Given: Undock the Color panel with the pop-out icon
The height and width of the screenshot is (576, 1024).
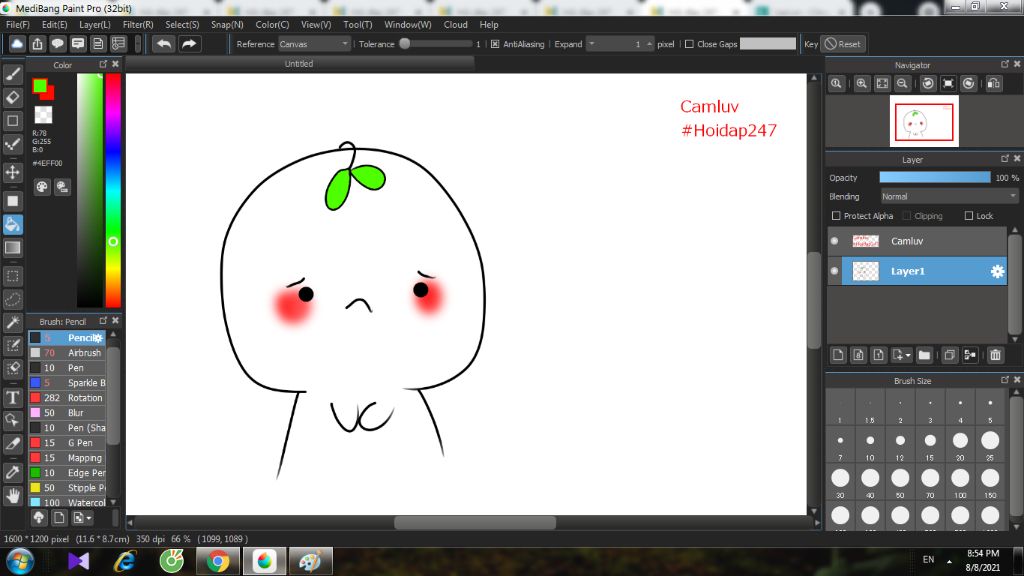Looking at the screenshot, I should click(x=103, y=64).
